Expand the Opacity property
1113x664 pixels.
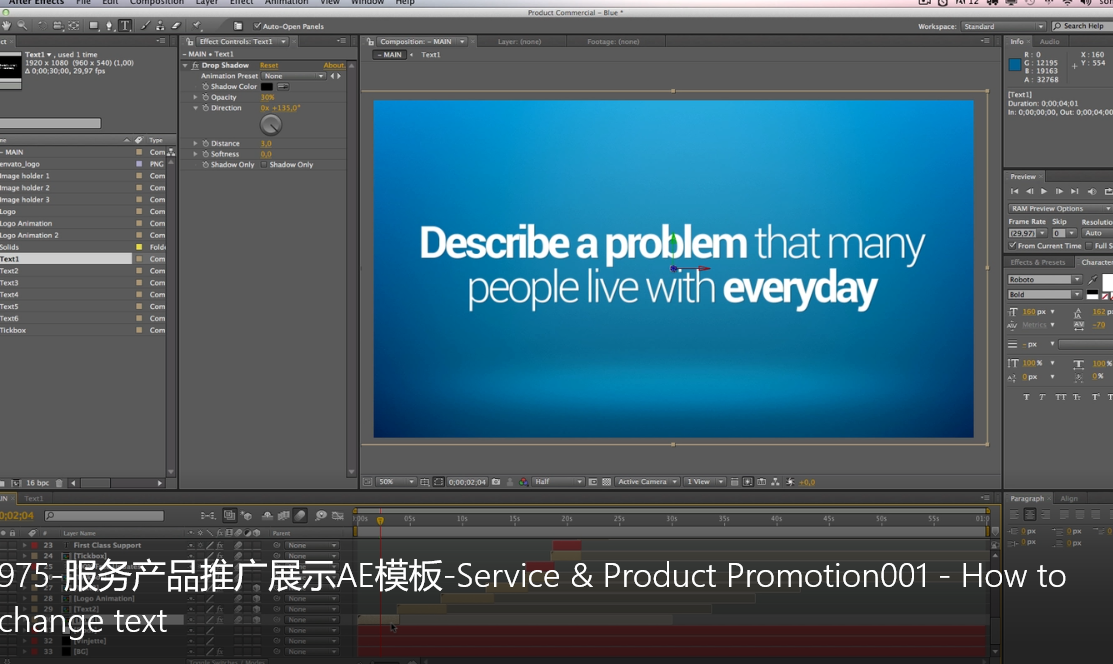[195, 97]
